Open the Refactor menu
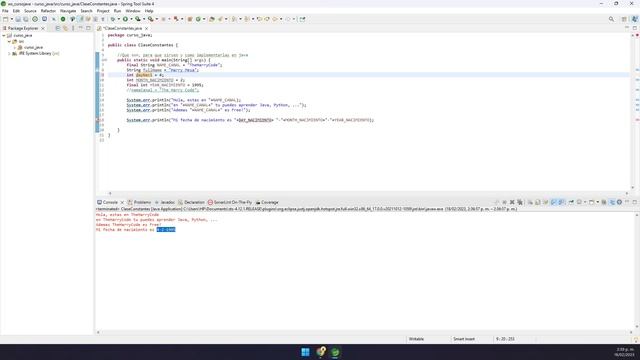 (48, 11)
